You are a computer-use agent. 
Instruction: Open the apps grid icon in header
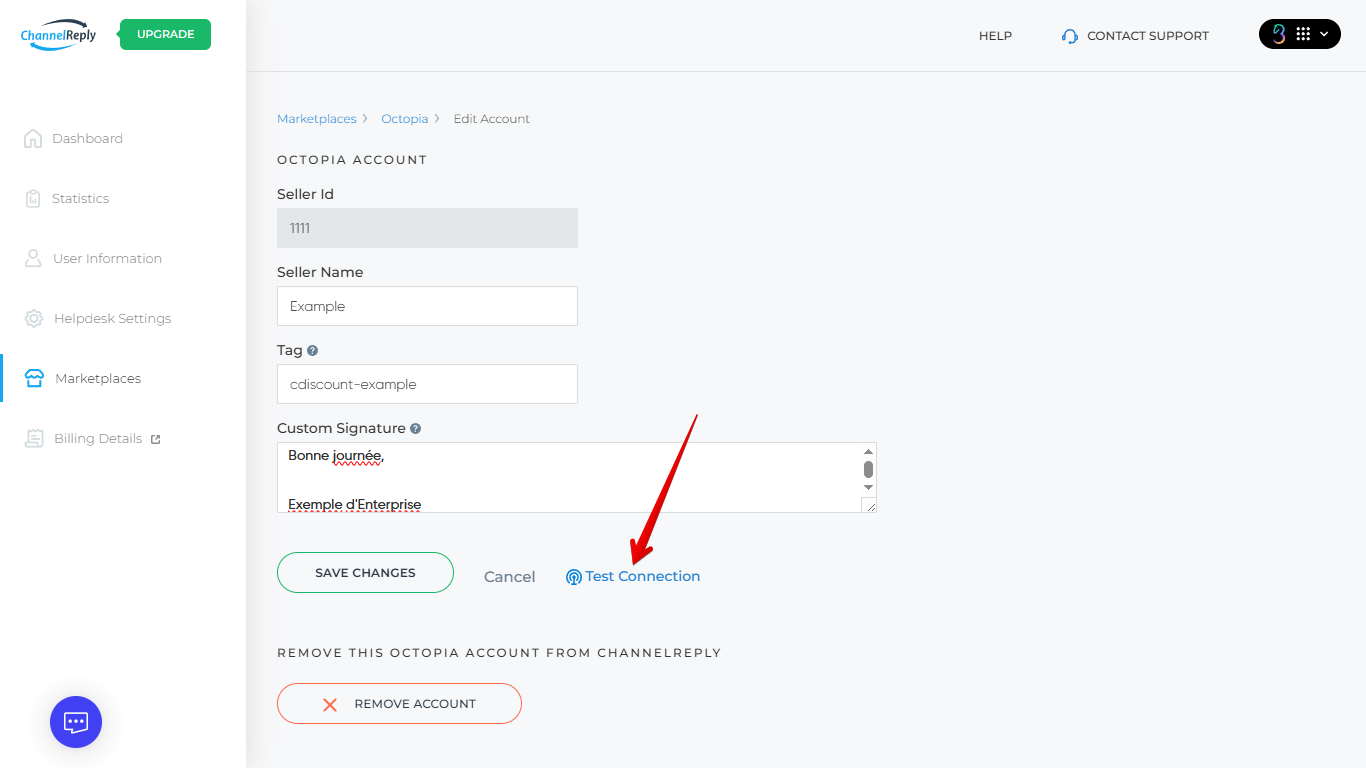(1303, 34)
